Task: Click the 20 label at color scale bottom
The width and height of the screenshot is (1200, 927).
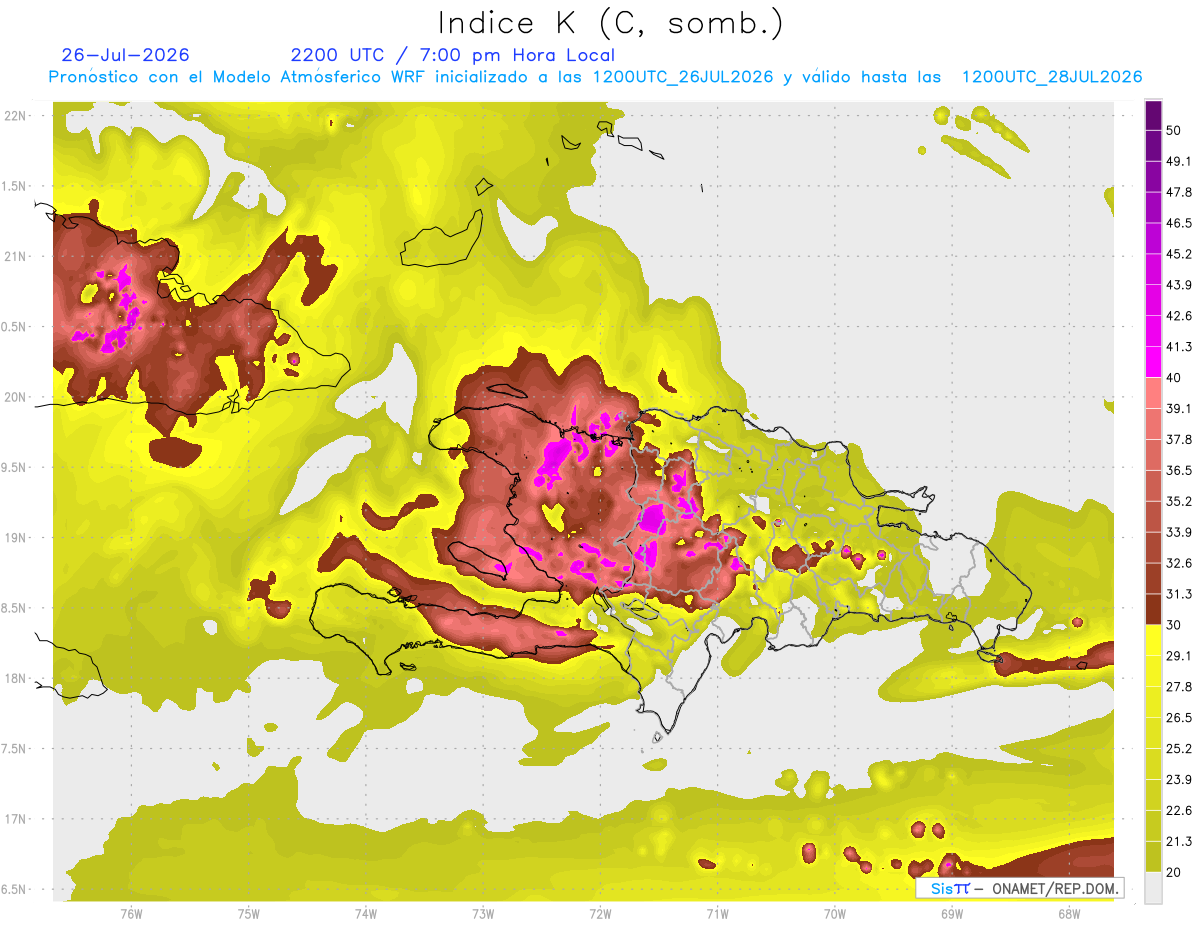Action: tap(1173, 872)
